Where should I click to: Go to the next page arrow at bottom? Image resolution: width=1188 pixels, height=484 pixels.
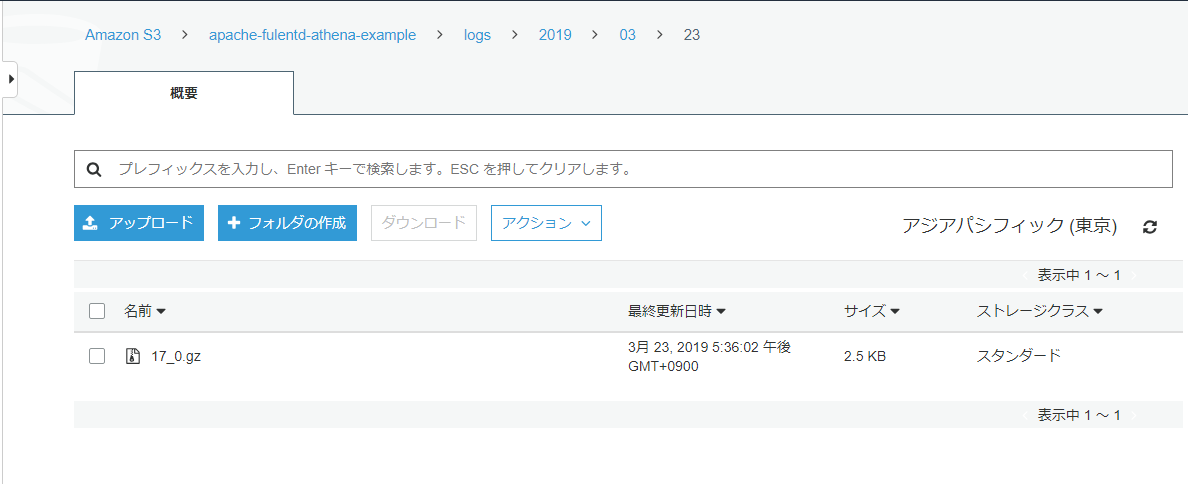pyautogui.click(x=1134, y=415)
